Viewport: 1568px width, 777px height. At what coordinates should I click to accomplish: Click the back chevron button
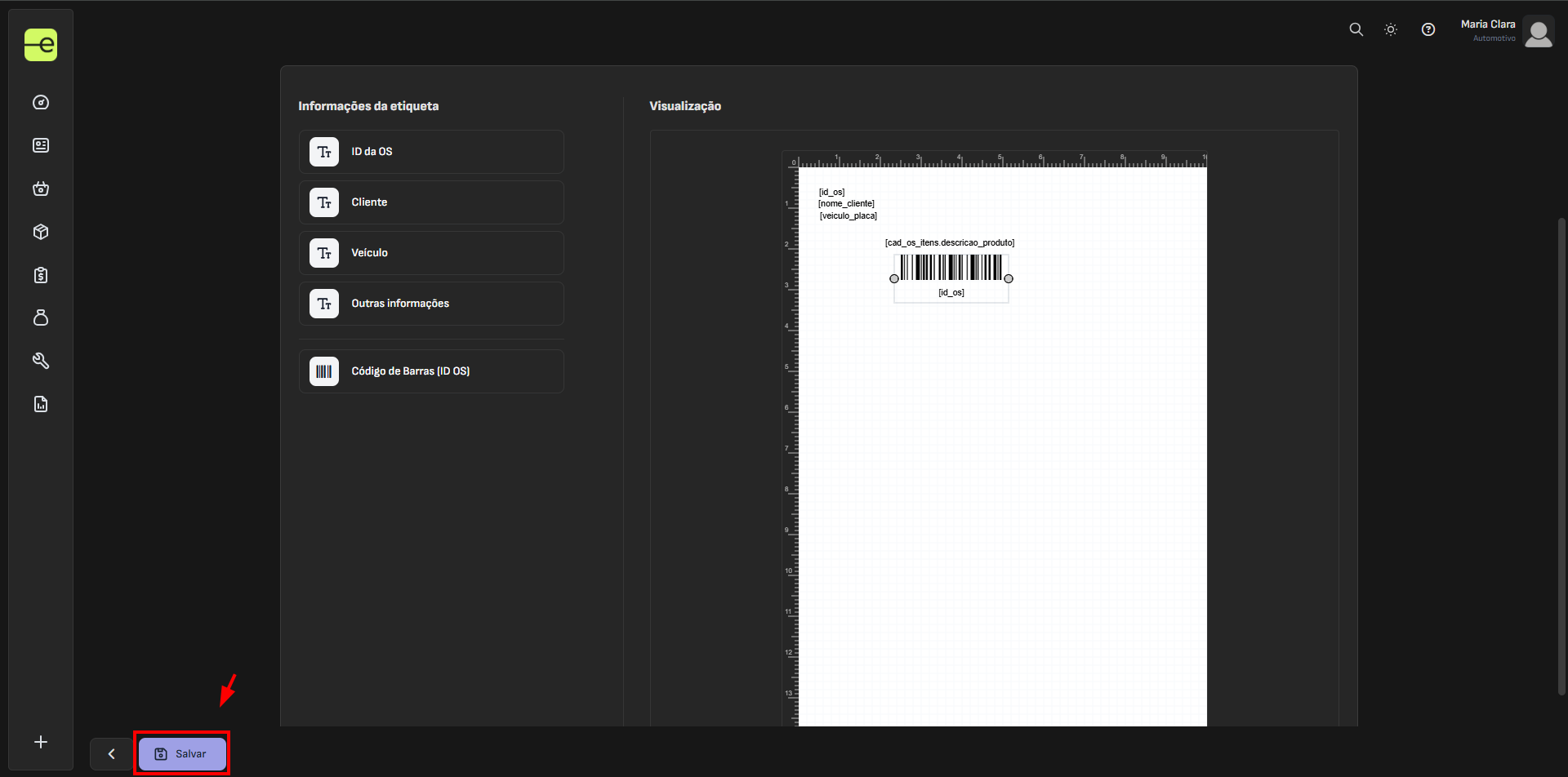[112, 753]
